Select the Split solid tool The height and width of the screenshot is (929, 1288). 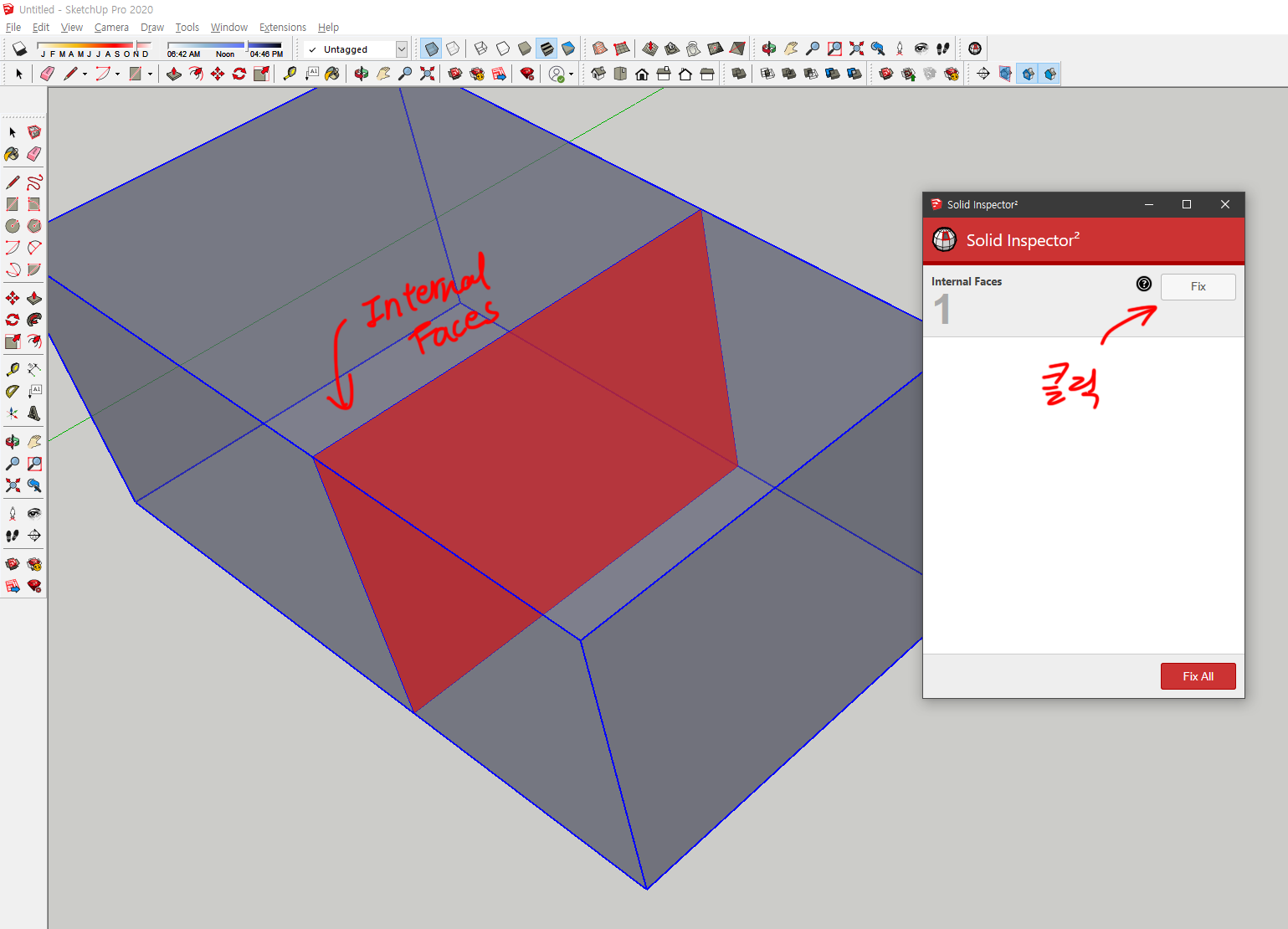tap(854, 74)
